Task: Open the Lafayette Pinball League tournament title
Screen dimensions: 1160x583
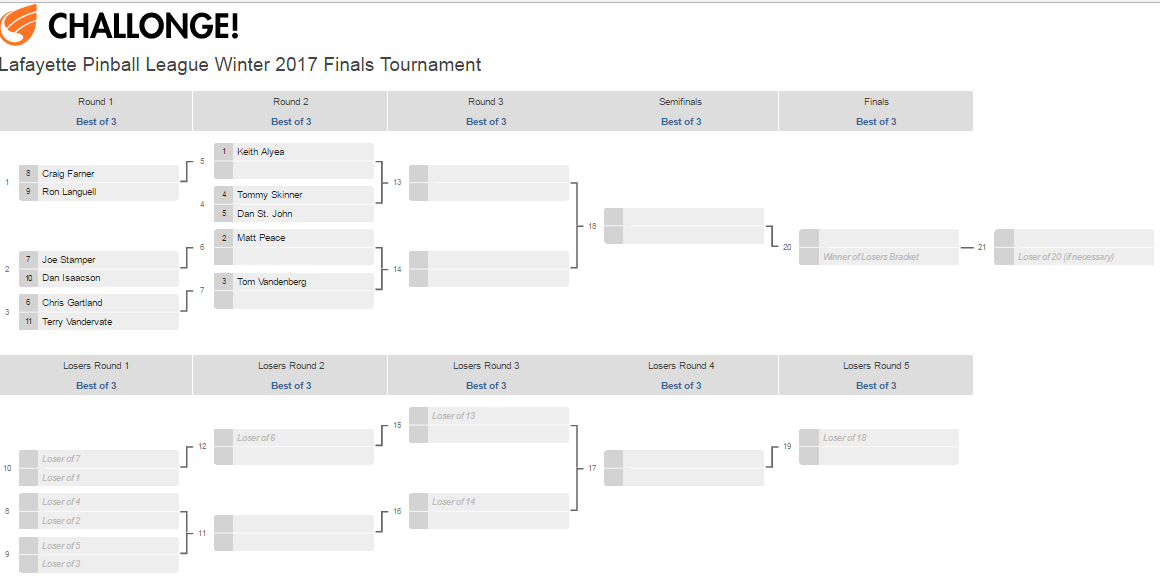Action: click(x=241, y=65)
